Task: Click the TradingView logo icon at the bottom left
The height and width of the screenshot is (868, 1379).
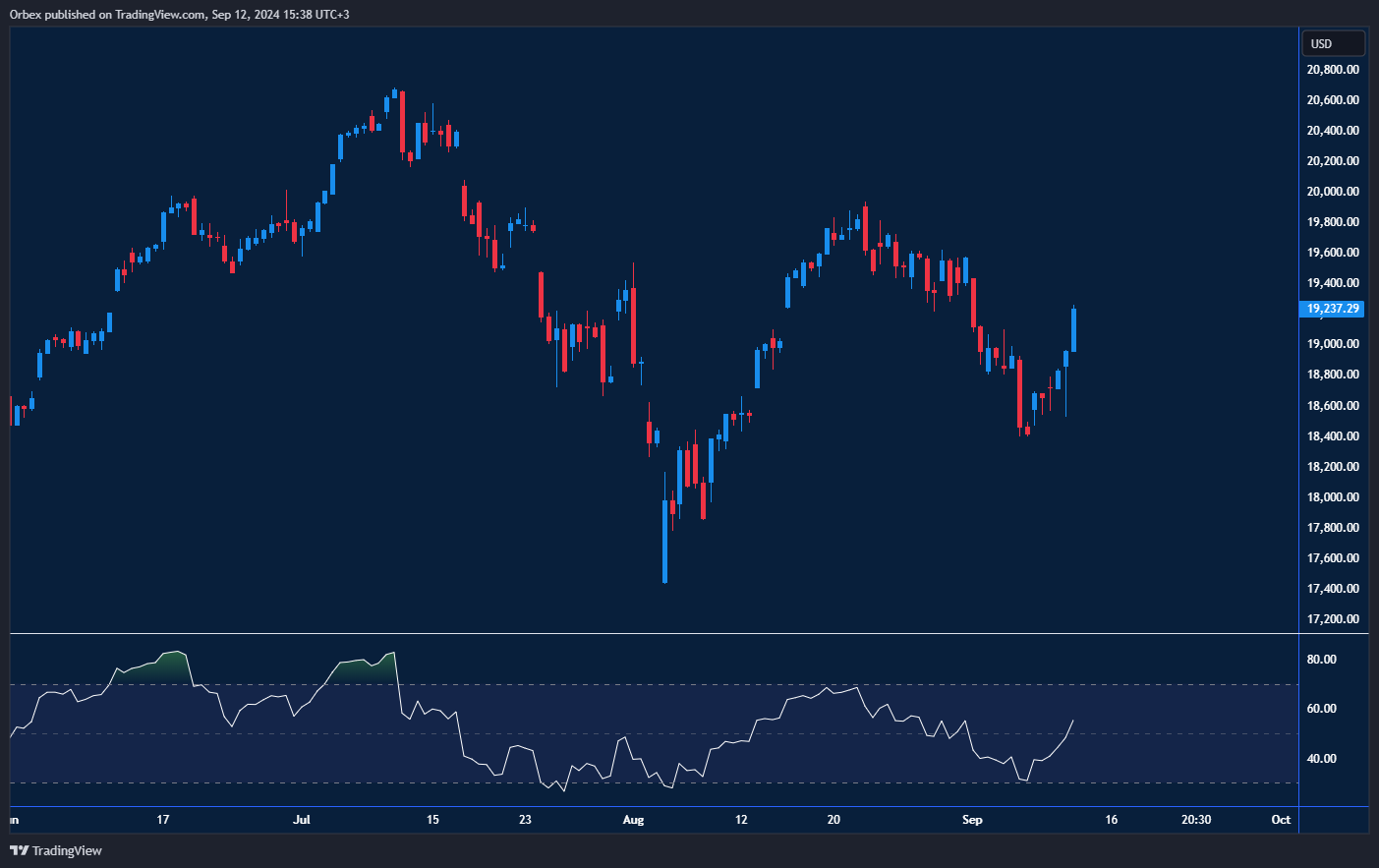Action: (19, 850)
